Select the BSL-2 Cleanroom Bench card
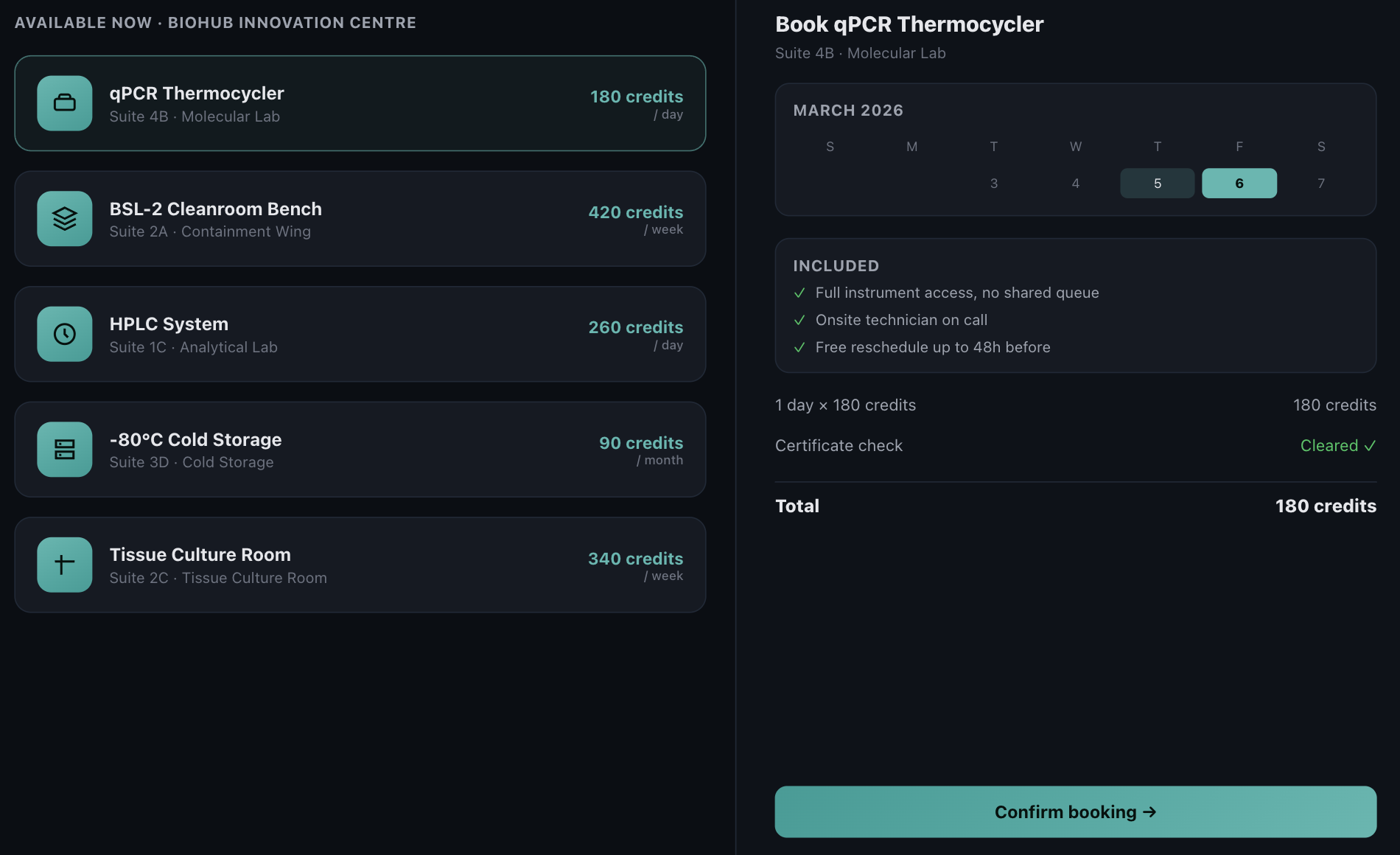The image size is (1400, 855). [360, 218]
